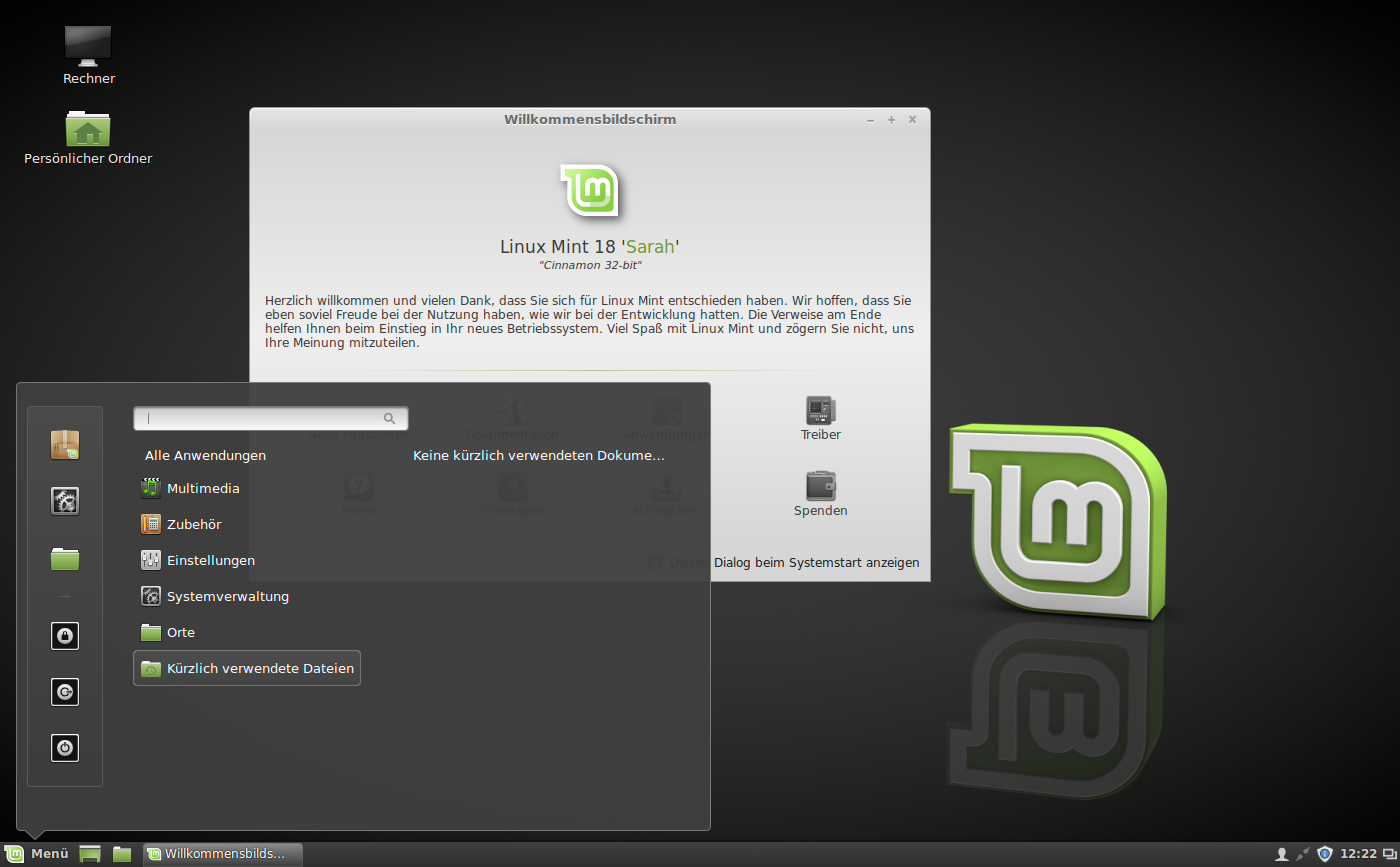1400x867 pixels.
Task: Click the Menü button on the panel
Action: pyautogui.click(x=37, y=854)
